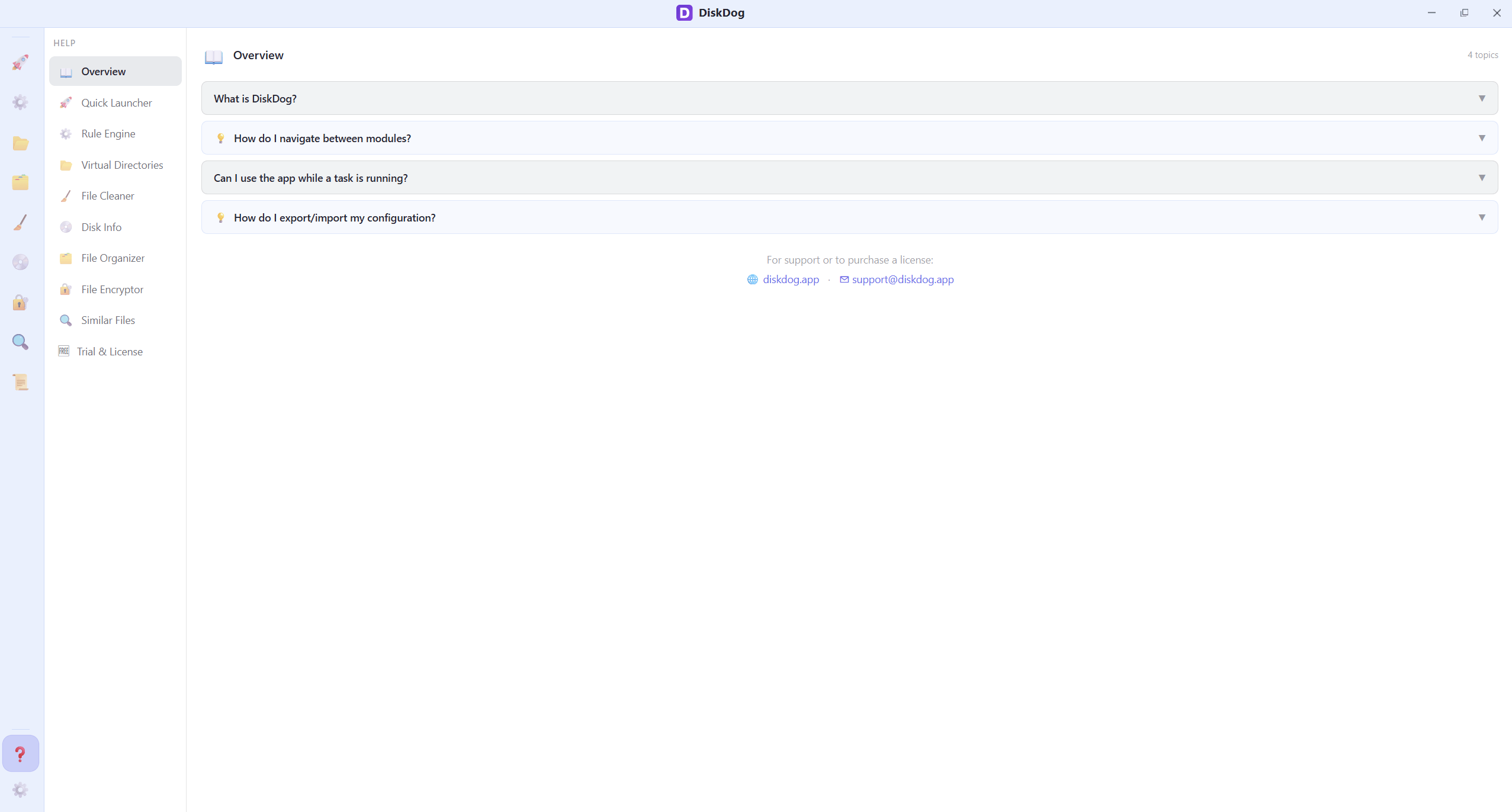Open Quick Launcher from the rocket rail icon

(x=21, y=62)
